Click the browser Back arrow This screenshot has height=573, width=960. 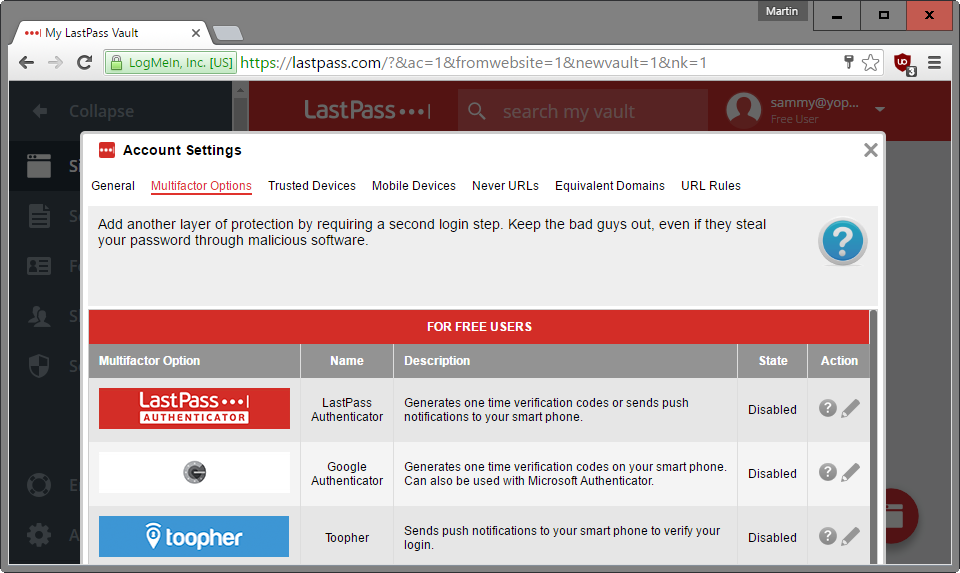coord(26,62)
